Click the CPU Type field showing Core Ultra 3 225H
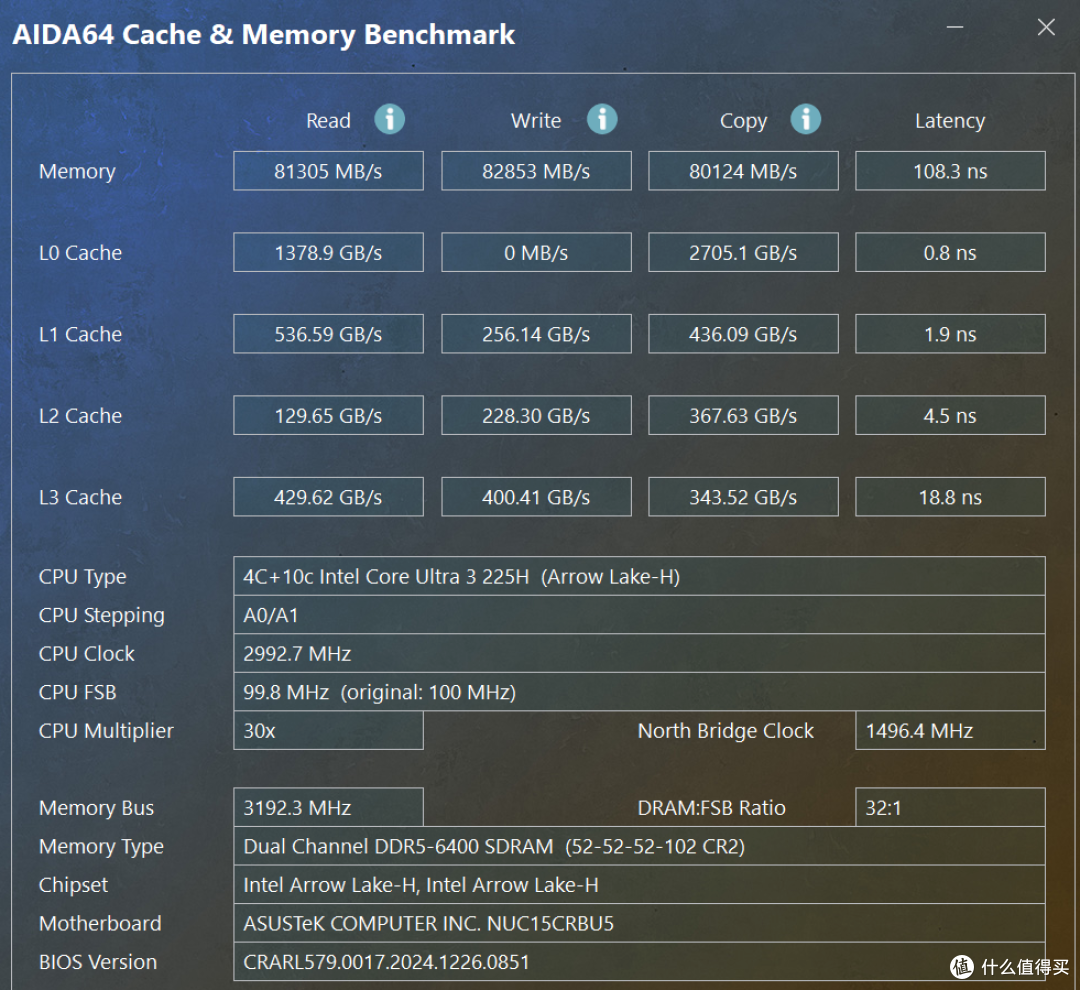This screenshot has height=990, width=1080. 639,576
